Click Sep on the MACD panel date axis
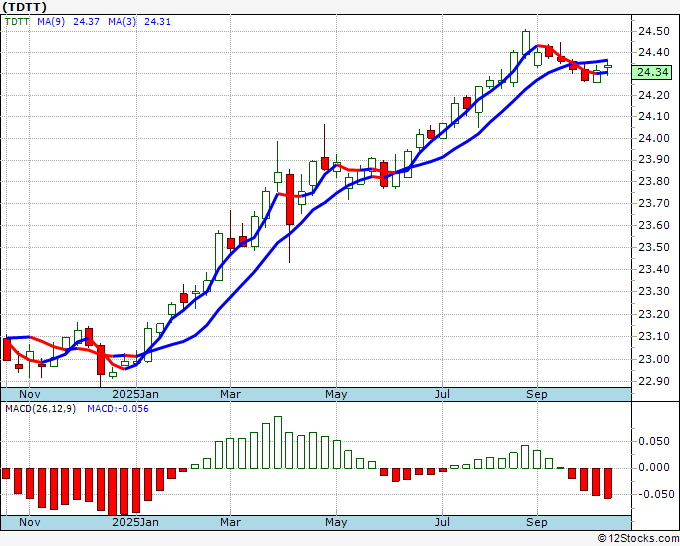The height and width of the screenshot is (546, 680). (x=536, y=523)
